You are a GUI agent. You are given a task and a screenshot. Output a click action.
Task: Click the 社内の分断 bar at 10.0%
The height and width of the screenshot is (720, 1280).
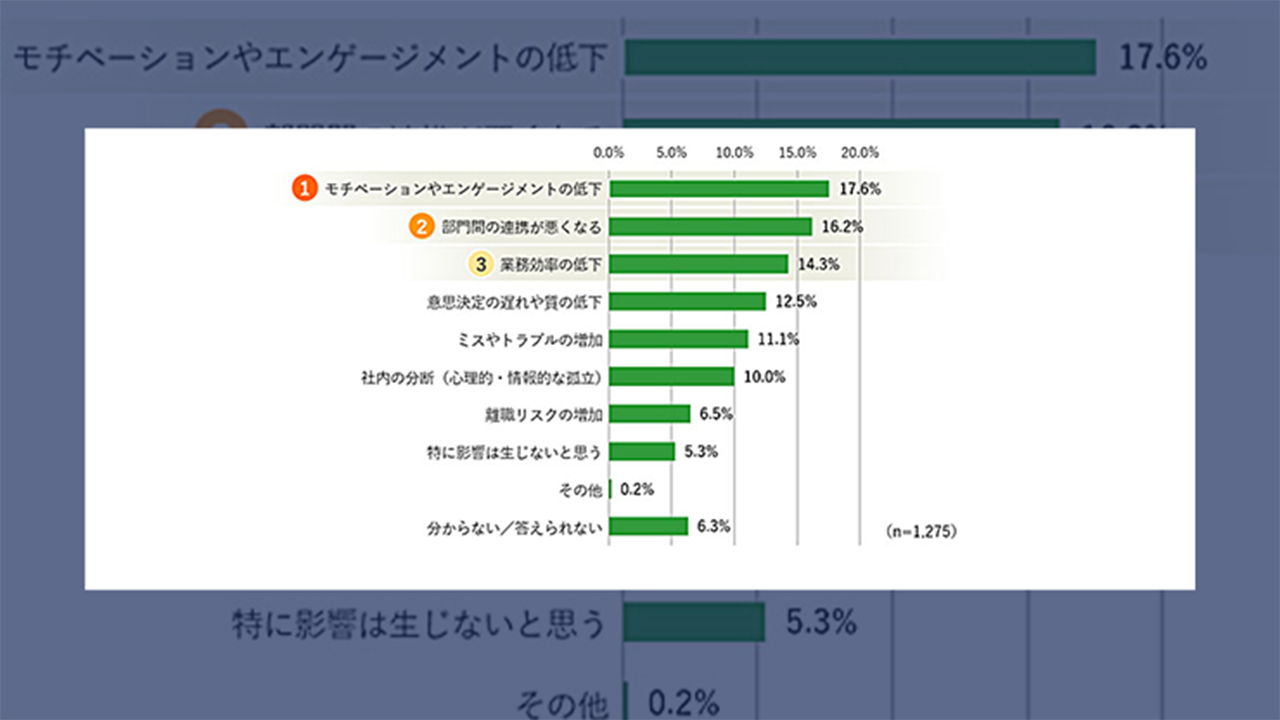point(671,376)
